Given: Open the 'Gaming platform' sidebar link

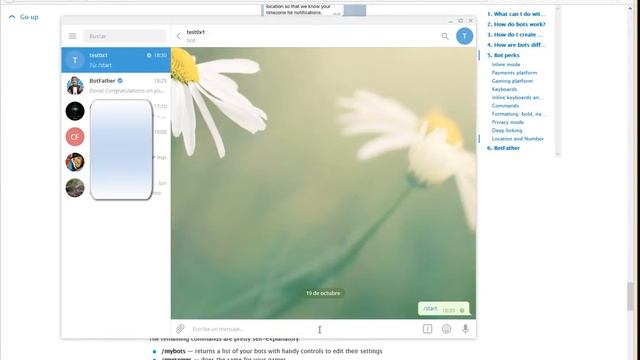Looking at the screenshot, I should 512,81.
